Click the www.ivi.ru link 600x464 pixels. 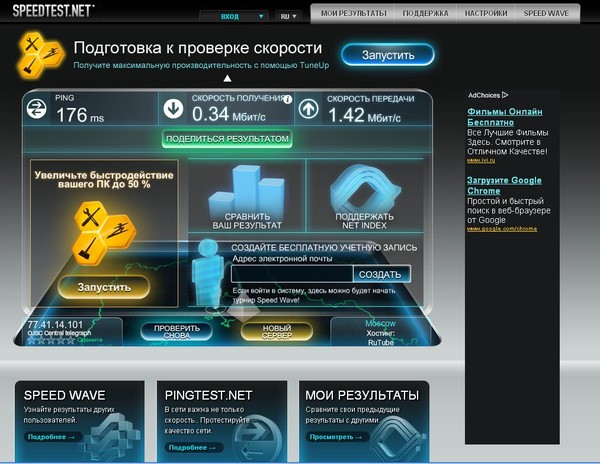click(481, 161)
